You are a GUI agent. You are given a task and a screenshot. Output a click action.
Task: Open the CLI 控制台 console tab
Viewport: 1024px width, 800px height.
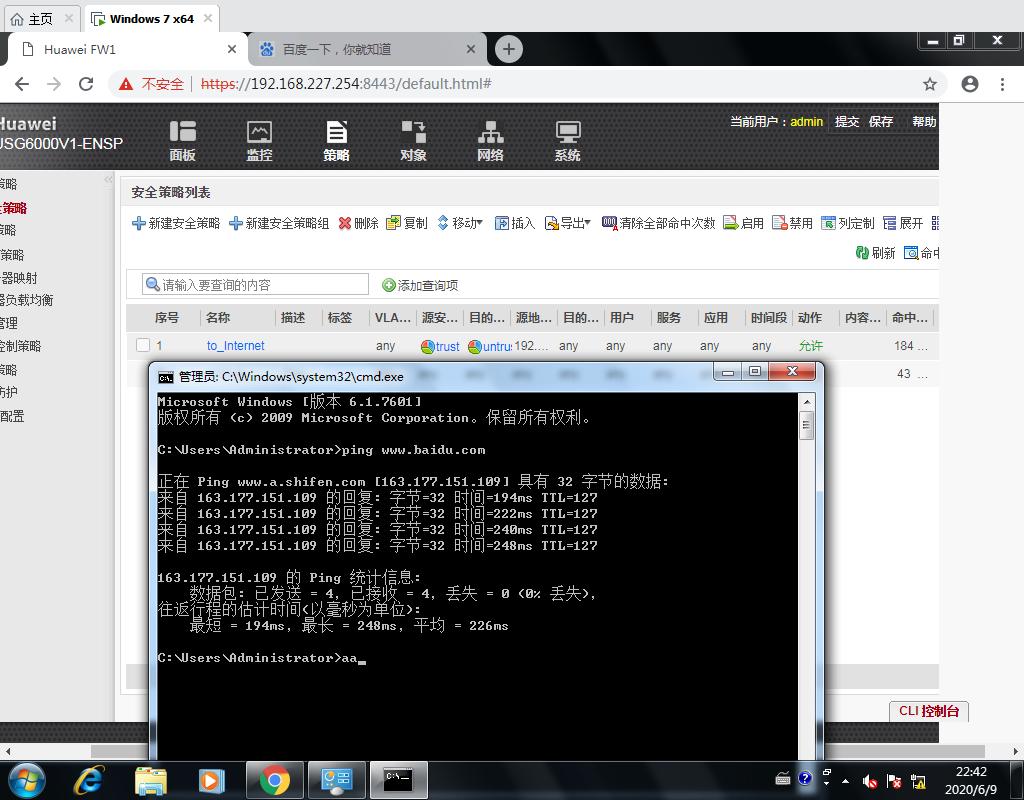coord(929,711)
